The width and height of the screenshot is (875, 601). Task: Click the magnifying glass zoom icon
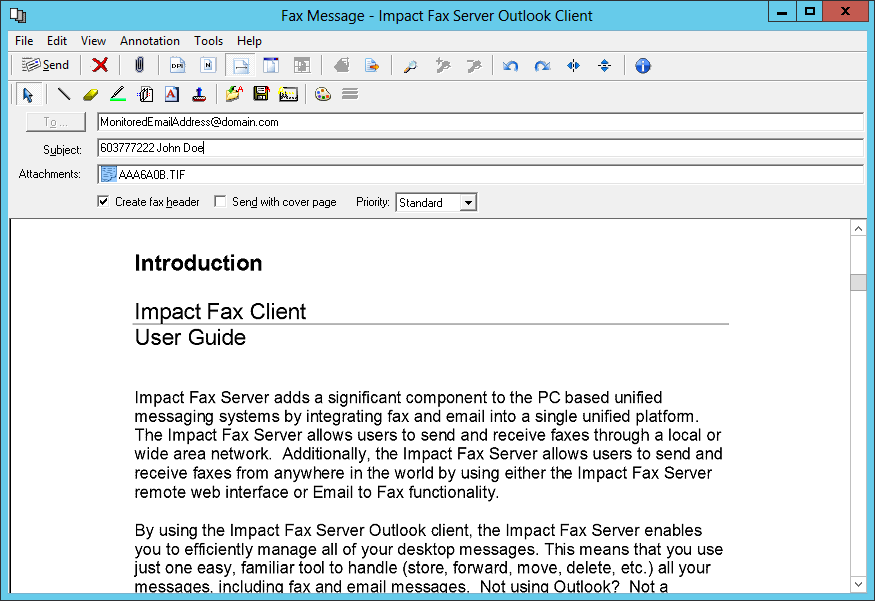(410, 65)
